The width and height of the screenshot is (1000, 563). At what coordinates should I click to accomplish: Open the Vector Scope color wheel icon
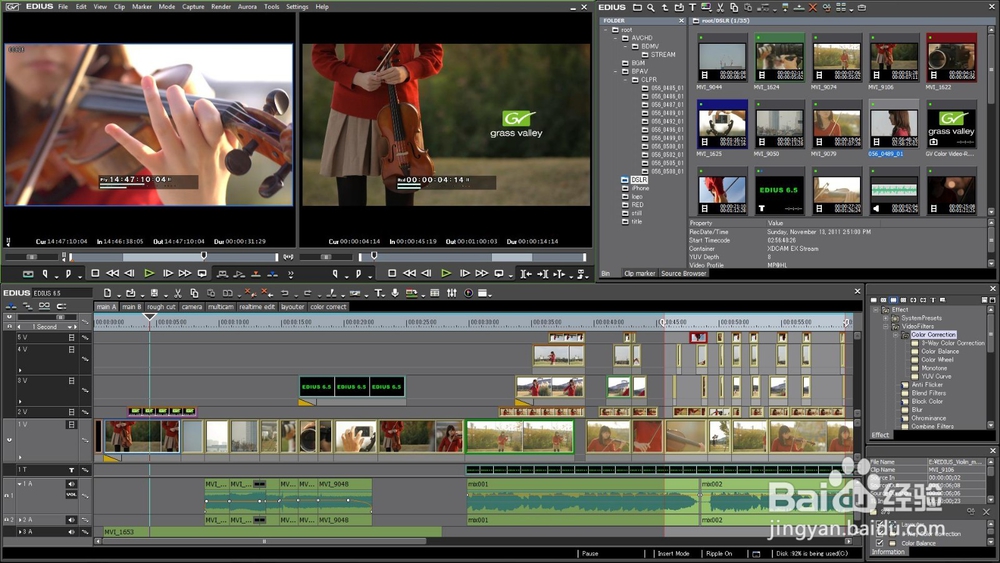(468, 293)
